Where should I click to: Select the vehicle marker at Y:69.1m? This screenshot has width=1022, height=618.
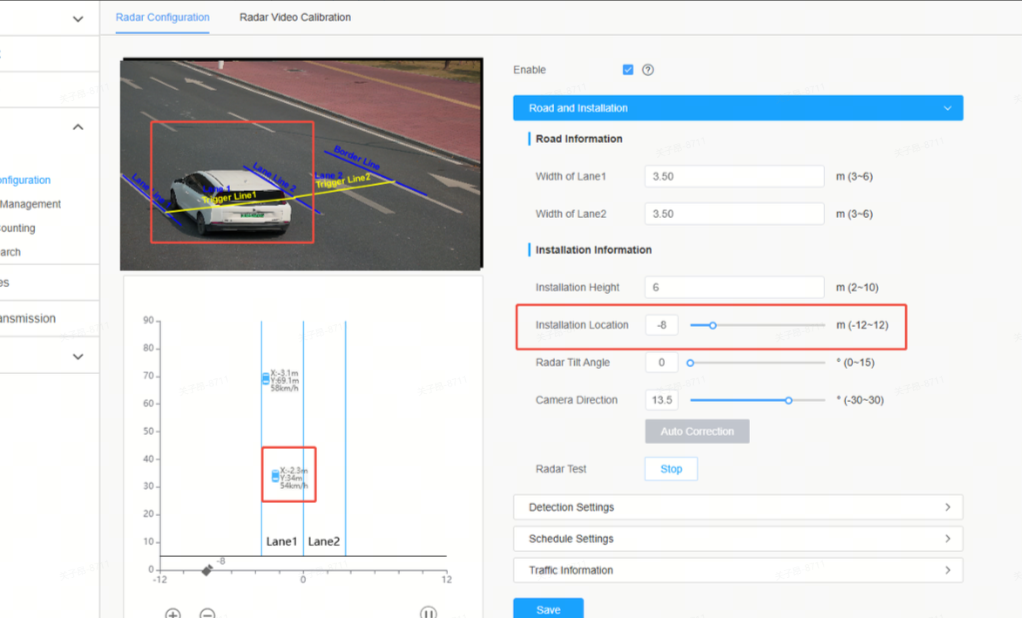(265, 379)
